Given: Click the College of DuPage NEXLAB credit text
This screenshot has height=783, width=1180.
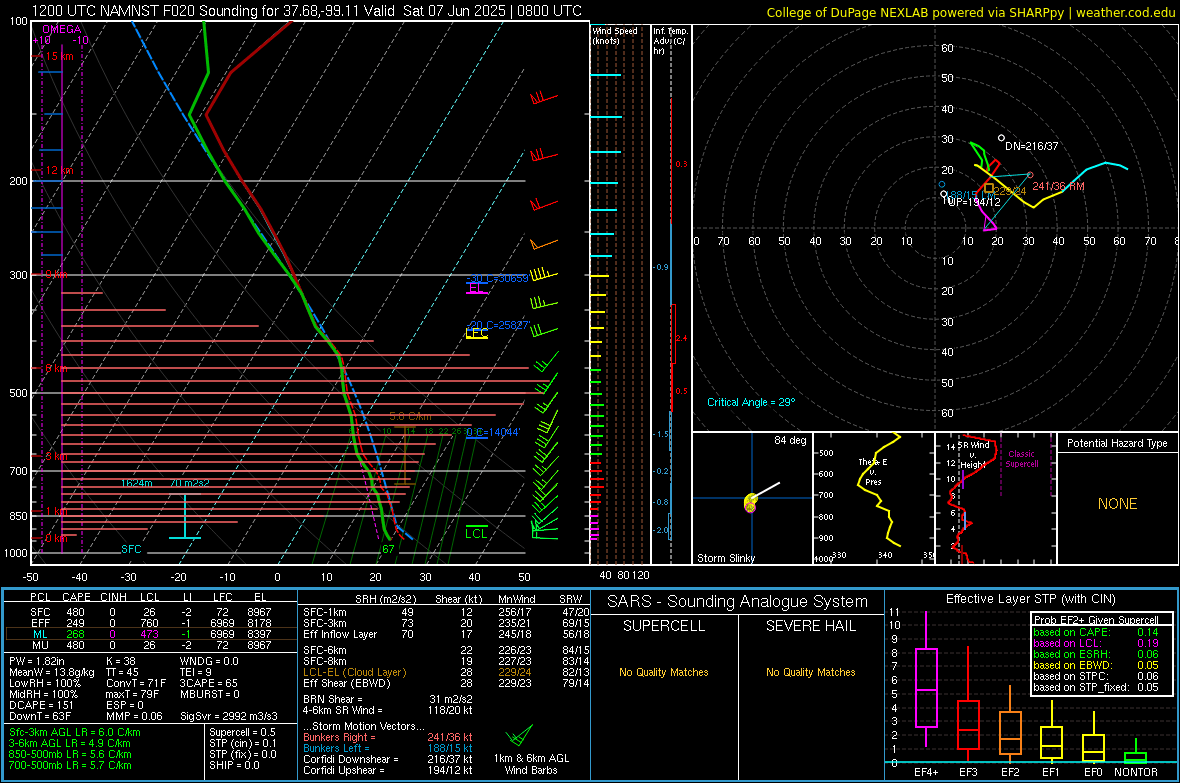Looking at the screenshot, I should (x=970, y=12).
